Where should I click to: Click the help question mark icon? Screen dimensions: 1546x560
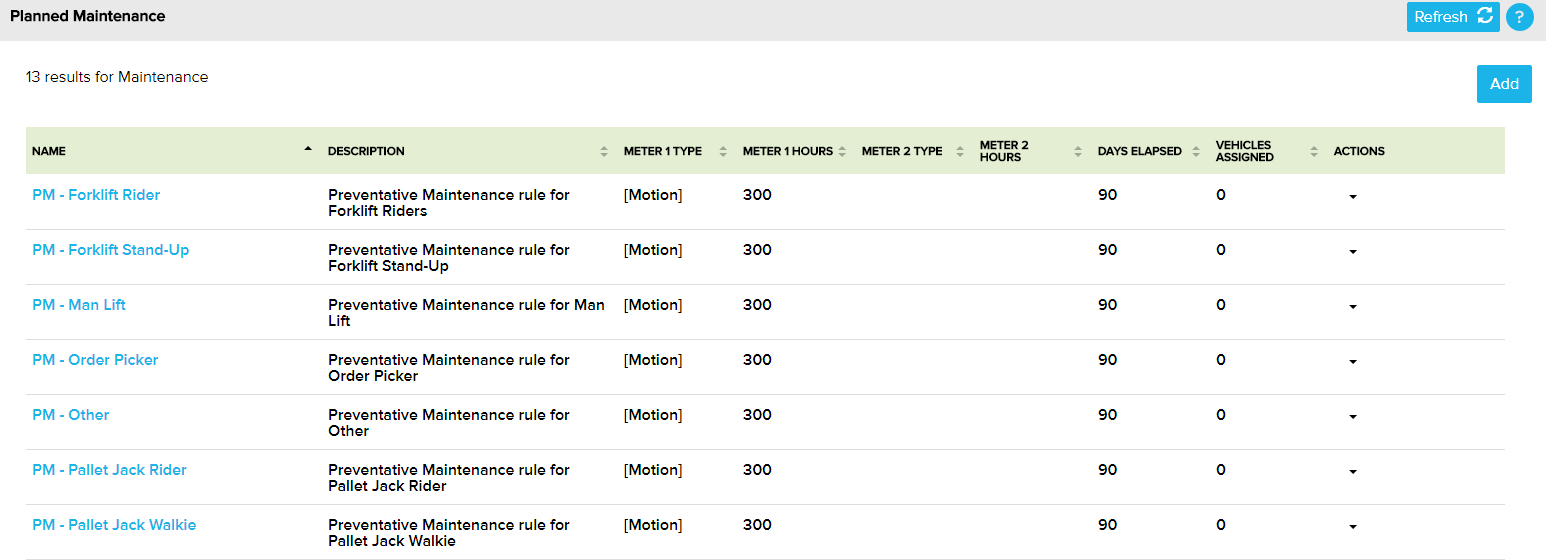(x=1519, y=17)
